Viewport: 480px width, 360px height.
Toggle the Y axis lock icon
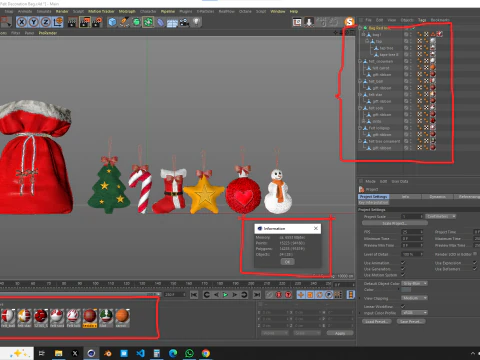tap(33, 22)
